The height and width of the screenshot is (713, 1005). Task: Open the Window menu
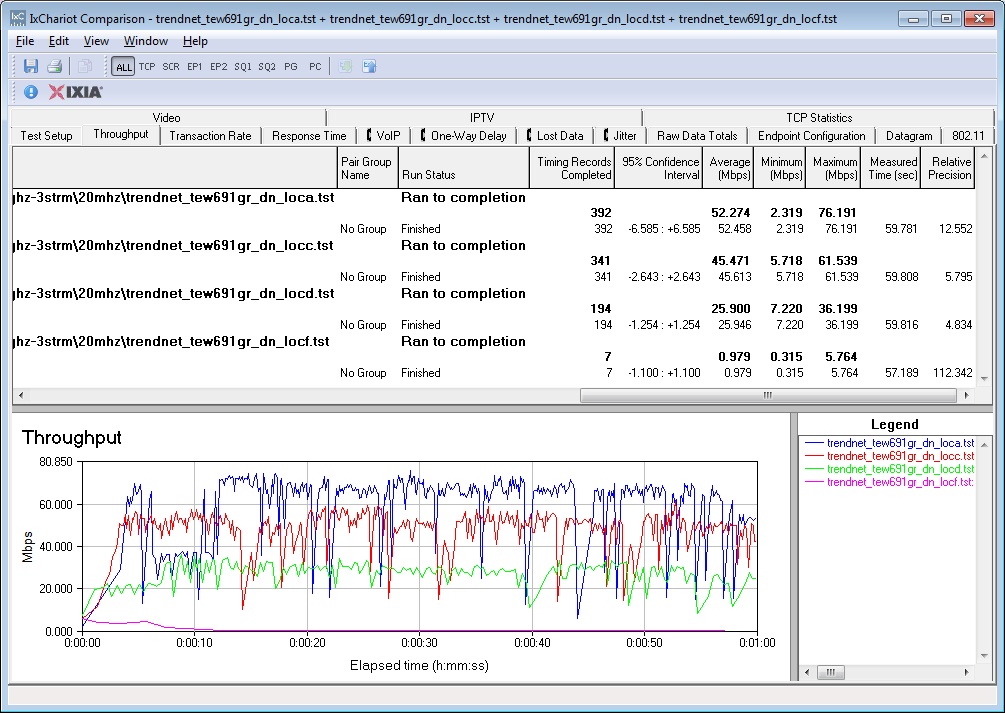(x=145, y=41)
